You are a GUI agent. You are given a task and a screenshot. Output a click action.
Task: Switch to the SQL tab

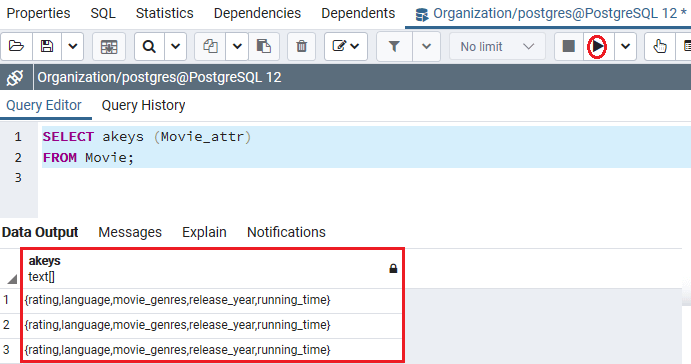pos(103,13)
